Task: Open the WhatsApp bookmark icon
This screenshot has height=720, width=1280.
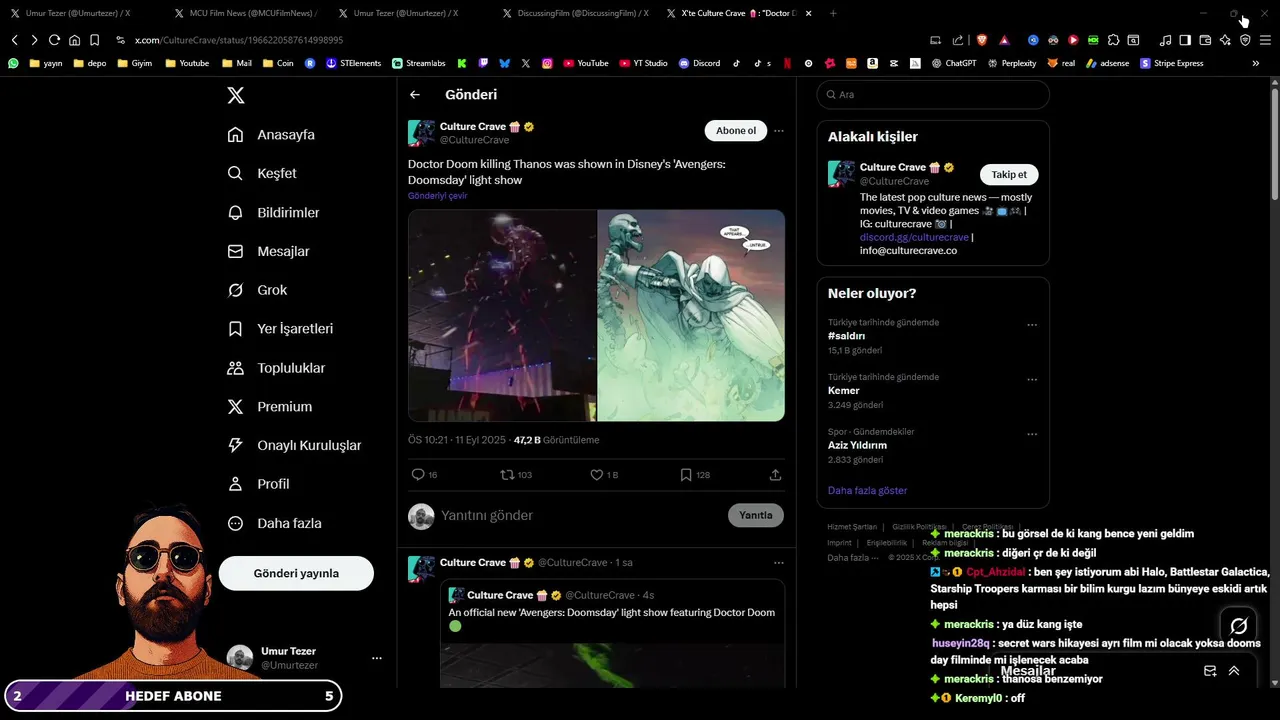Action: [13, 63]
